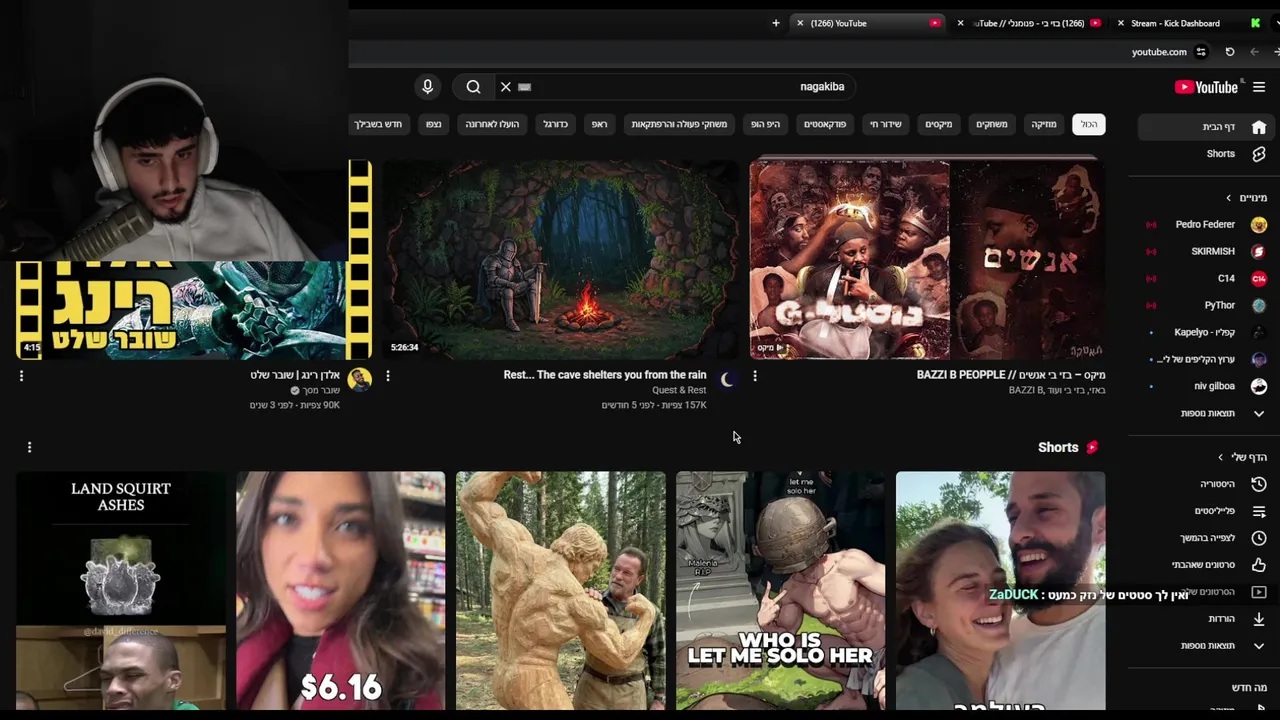
Task: Click the magnifier search button
Action: click(473, 87)
